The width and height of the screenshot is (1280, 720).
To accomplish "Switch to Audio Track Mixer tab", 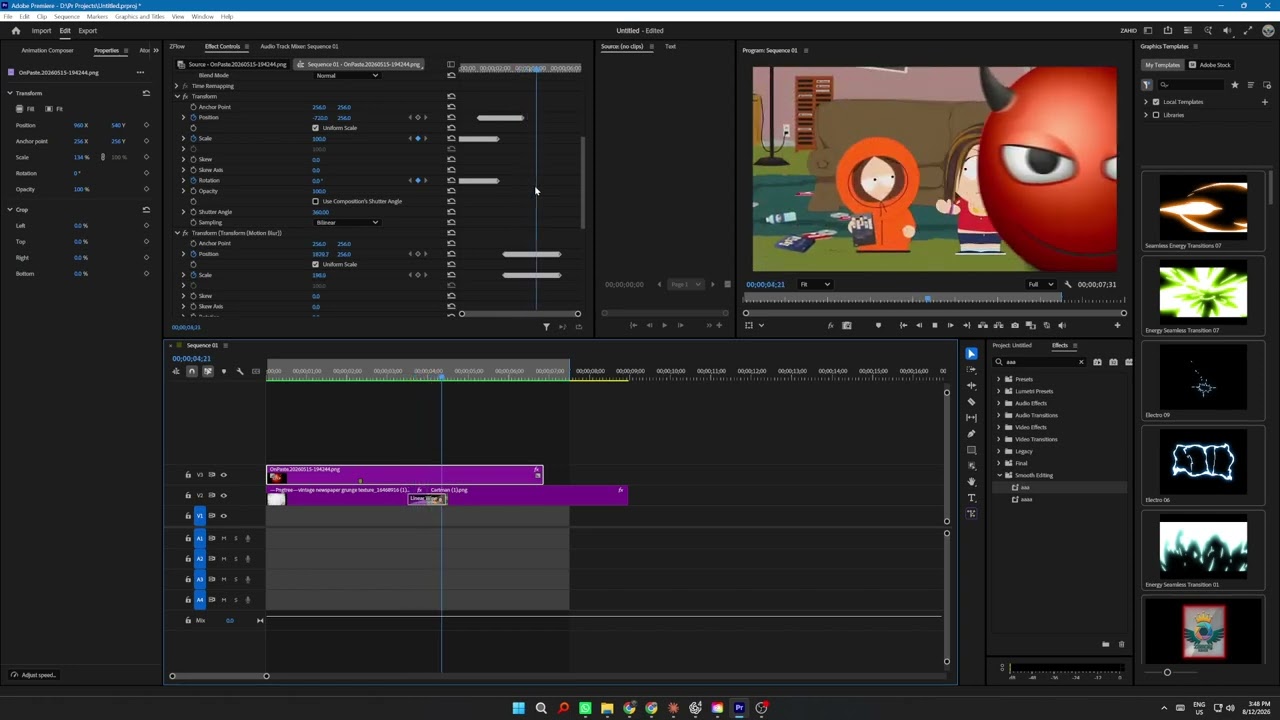I will tap(299, 46).
